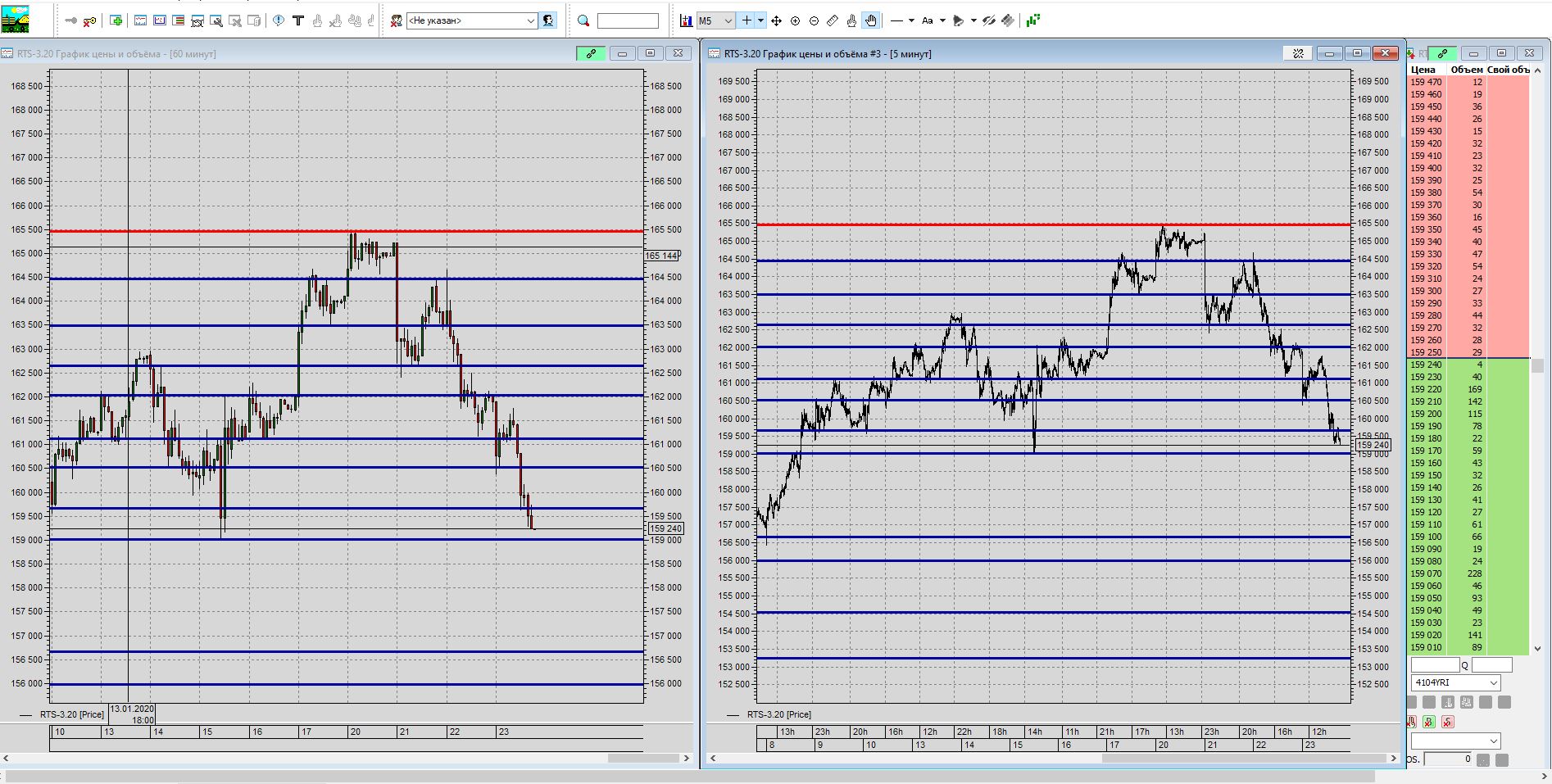Click the line drawing tool
Viewport: 1552px width, 784px height.
[896, 20]
